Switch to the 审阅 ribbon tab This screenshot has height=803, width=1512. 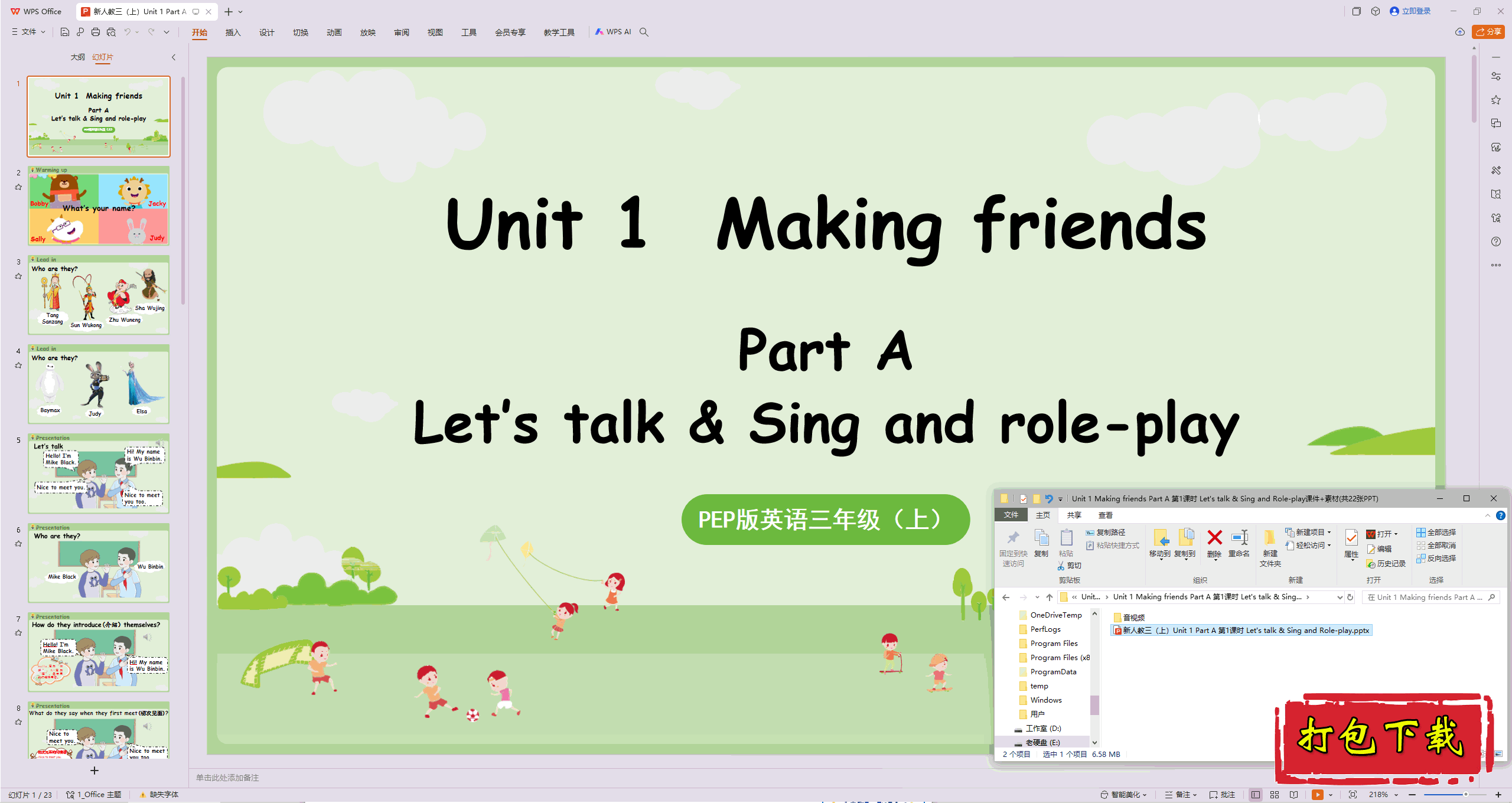pos(402,32)
